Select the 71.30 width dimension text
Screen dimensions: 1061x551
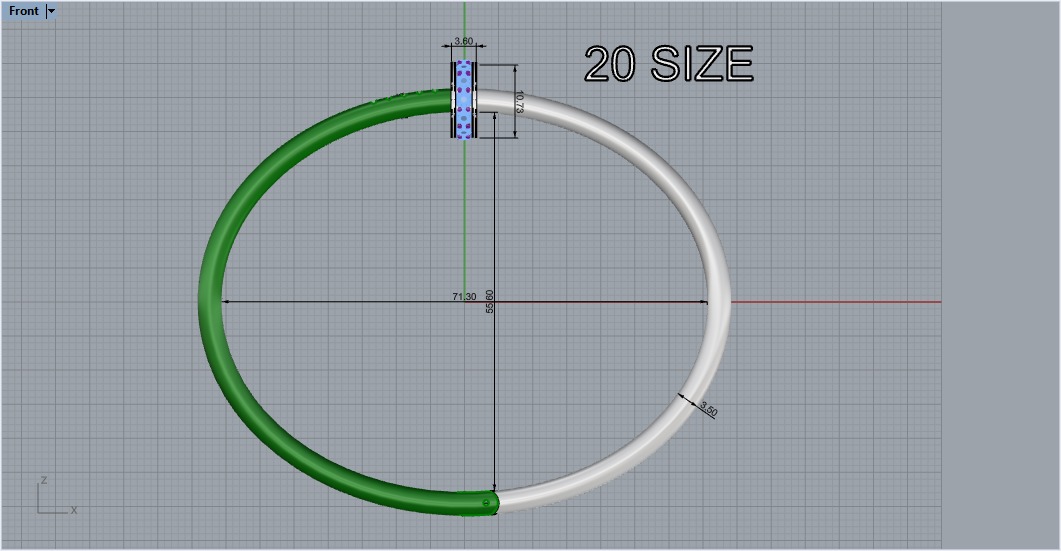pos(464,296)
